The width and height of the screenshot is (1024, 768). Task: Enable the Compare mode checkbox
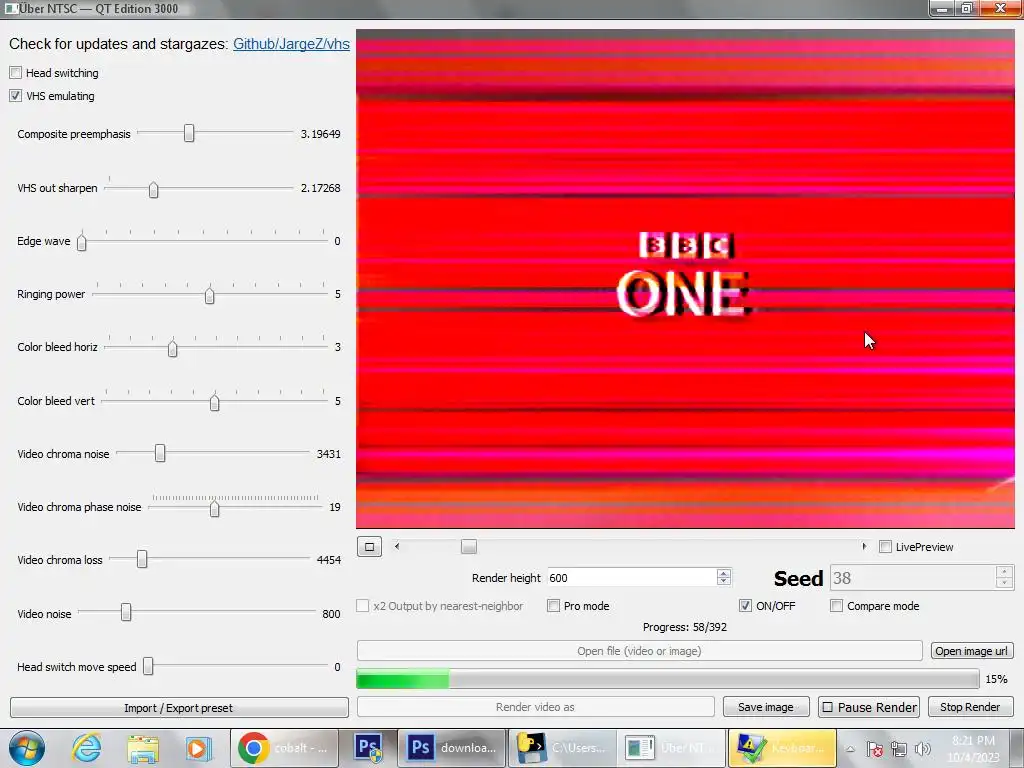[x=837, y=606]
